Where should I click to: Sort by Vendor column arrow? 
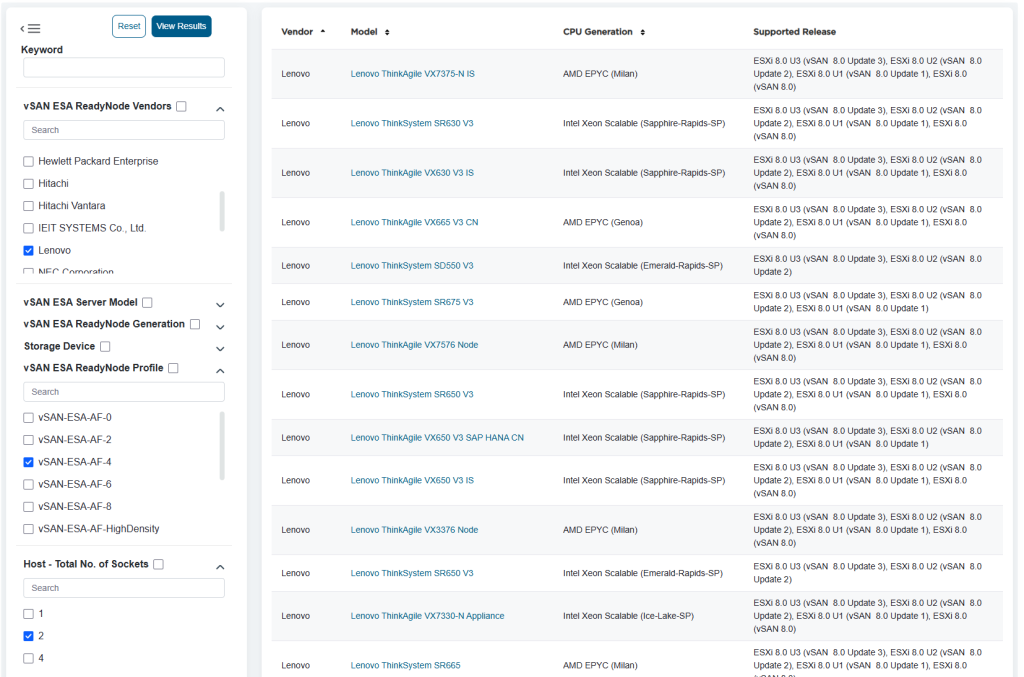coord(323,31)
